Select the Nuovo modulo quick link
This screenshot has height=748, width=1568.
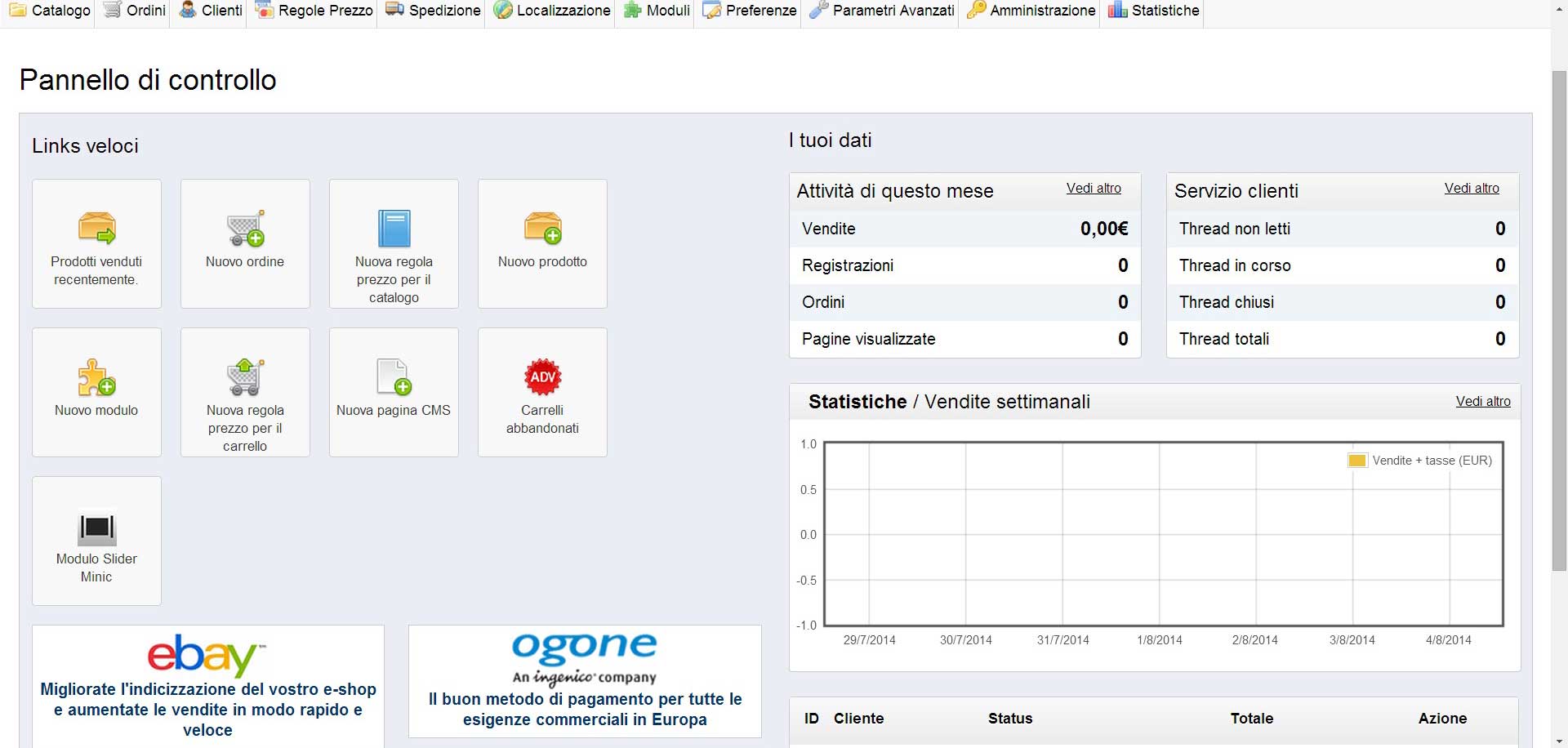click(96, 392)
